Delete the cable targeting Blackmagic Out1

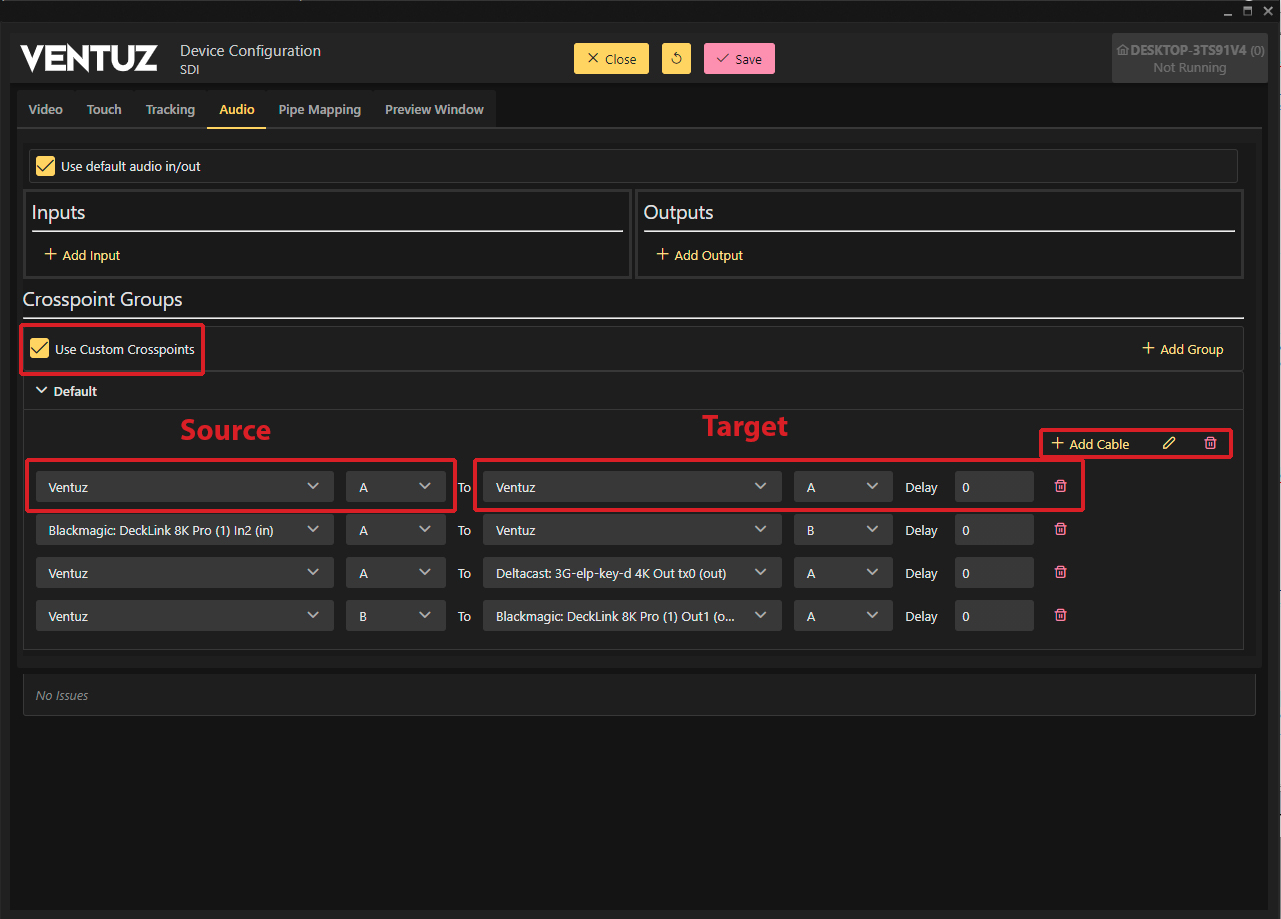(x=1060, y=616)
